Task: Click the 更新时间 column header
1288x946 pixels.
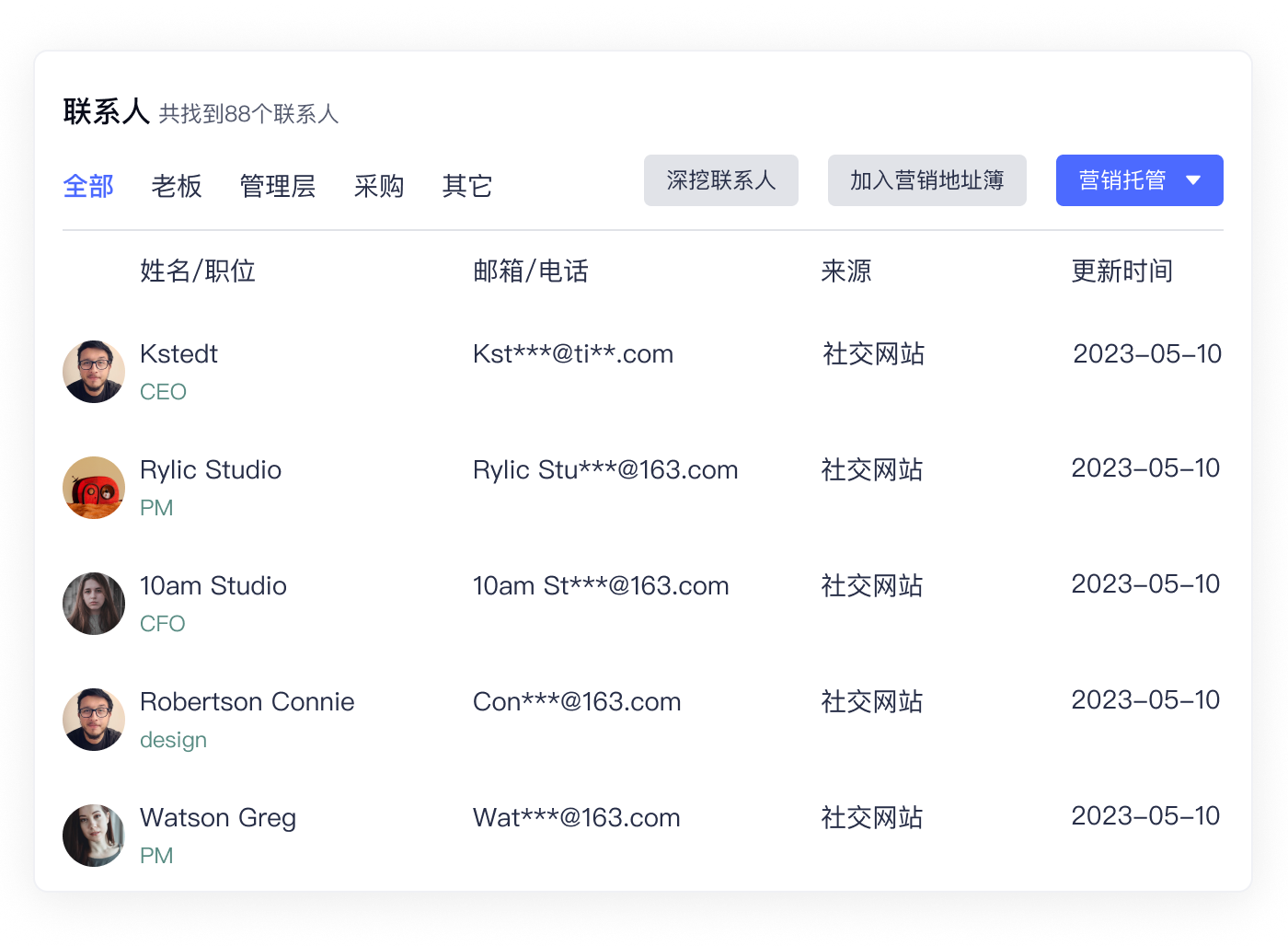Action: (1122, 271)
